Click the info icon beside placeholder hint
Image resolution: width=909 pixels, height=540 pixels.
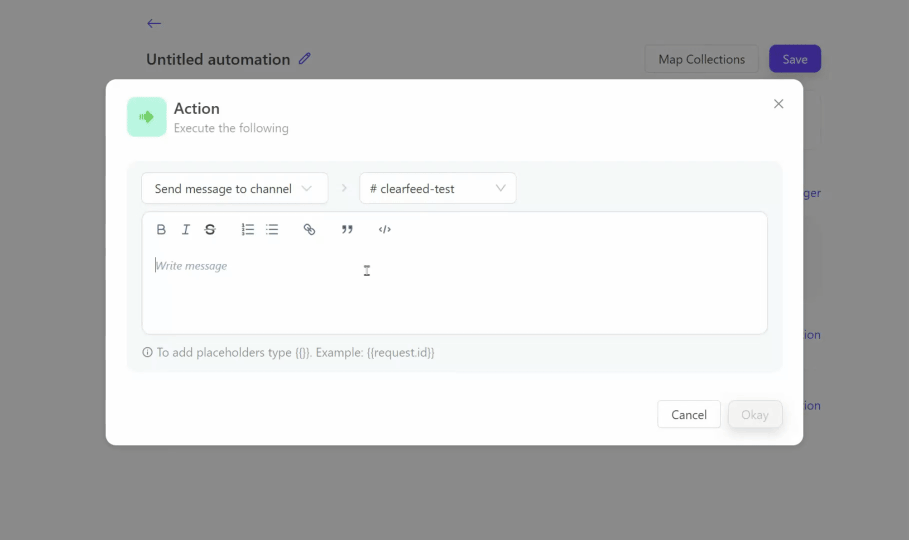tap(148, 353)
